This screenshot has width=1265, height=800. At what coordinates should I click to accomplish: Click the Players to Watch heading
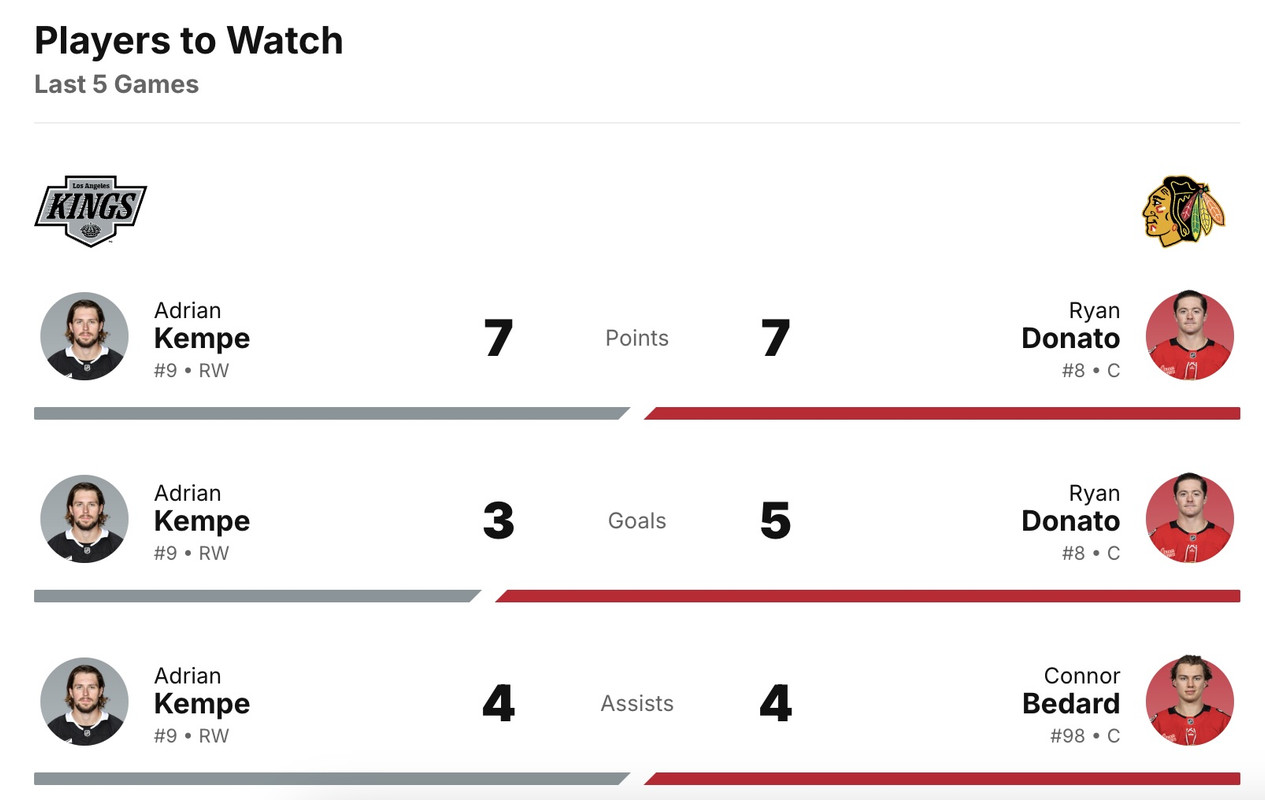click(188, 40)
